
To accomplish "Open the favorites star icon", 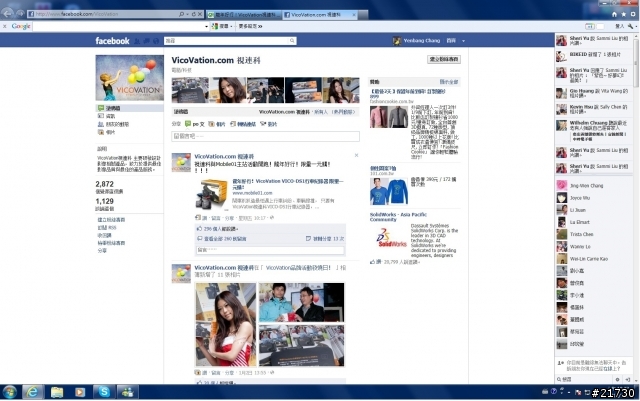I will coord(624,14).
